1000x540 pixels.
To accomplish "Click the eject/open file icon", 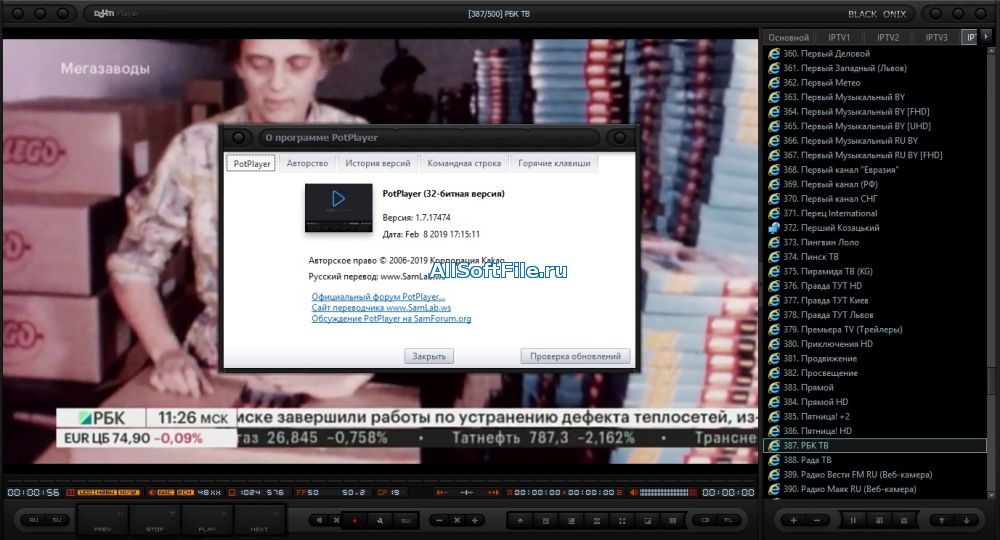I will pos(518,520).
